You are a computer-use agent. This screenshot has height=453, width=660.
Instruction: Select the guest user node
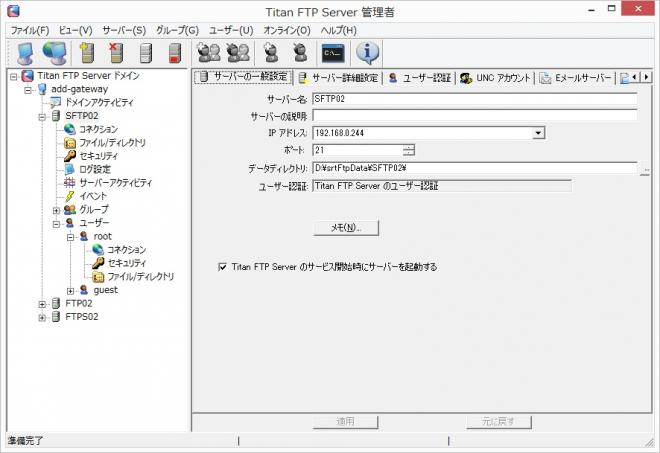click(105, 290)
